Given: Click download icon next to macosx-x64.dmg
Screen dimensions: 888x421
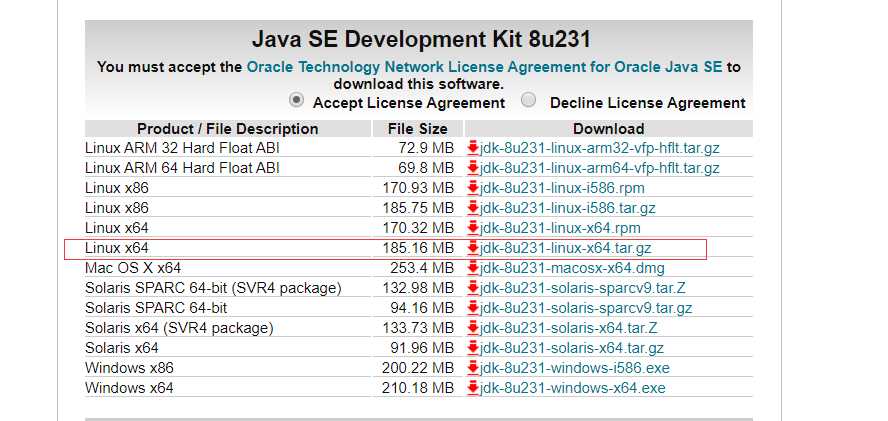Looking at the screenshot, I should point(473,268).
